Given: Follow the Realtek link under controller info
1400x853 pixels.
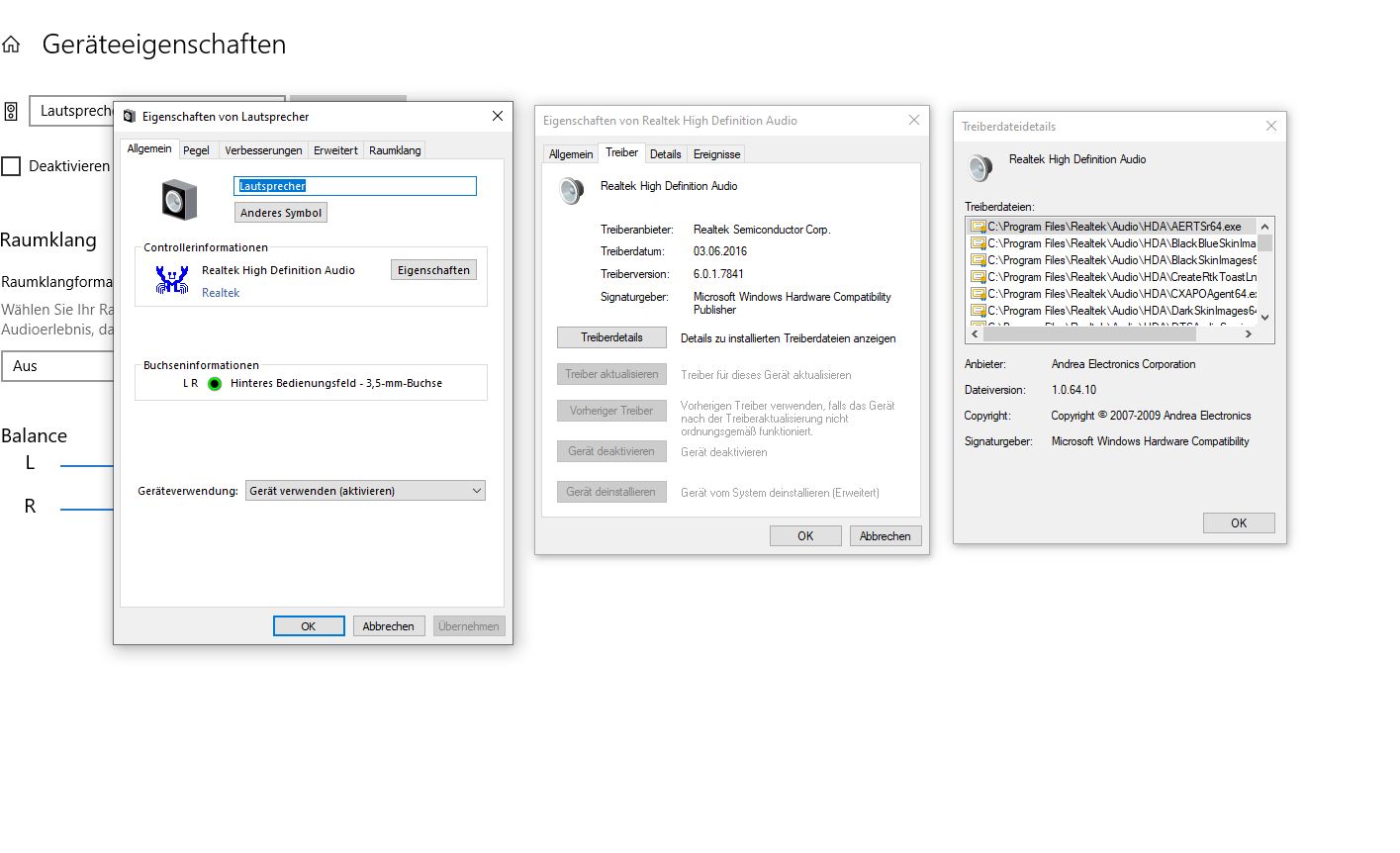Looking at the screenshot, I should tap(221, 293).
